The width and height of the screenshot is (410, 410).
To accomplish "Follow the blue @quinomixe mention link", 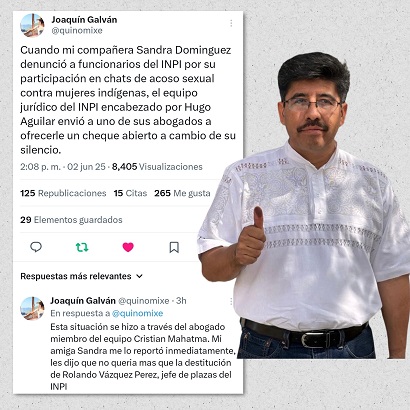I will click(138, 313).
